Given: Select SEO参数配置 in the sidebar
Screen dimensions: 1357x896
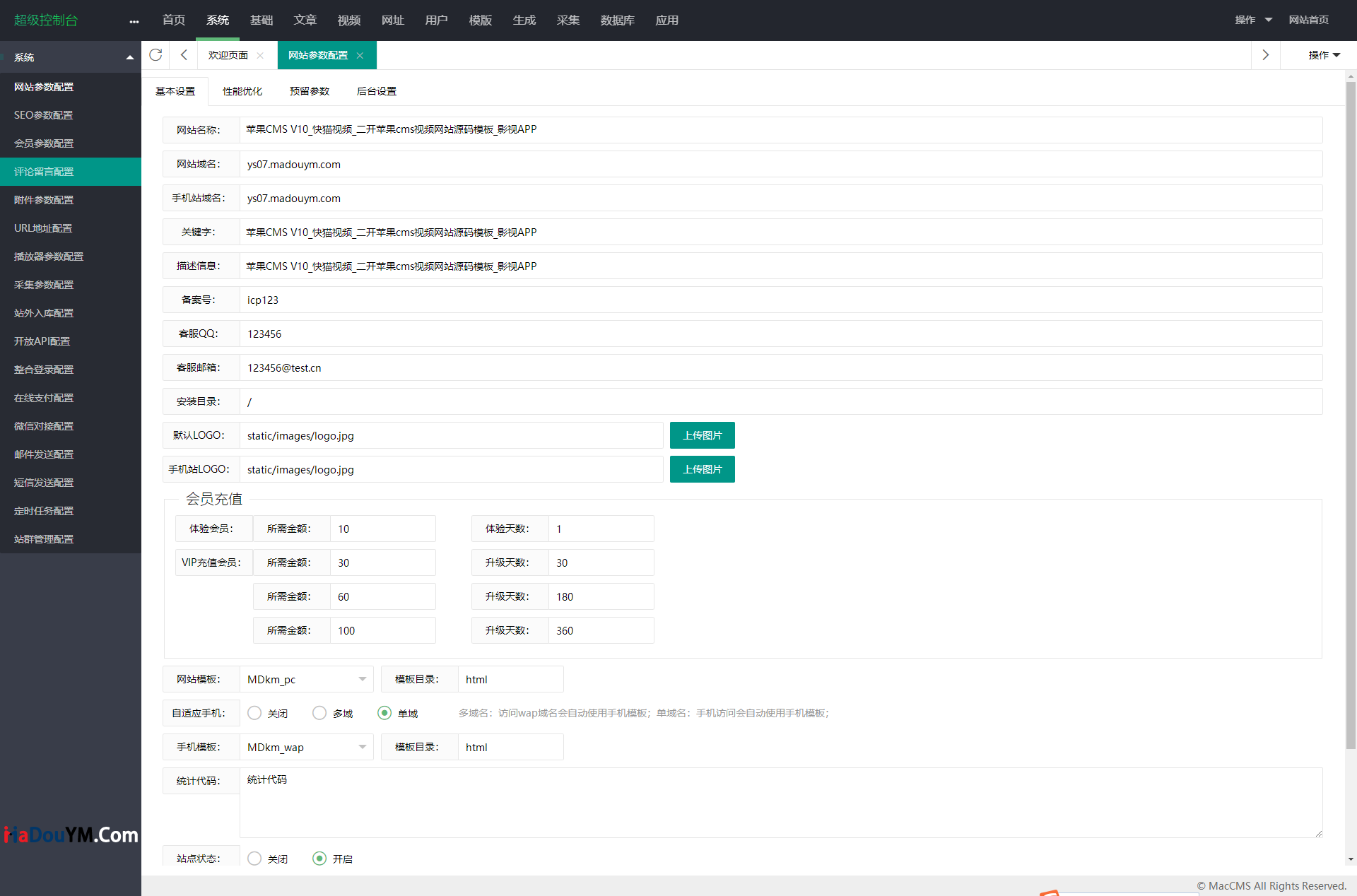Looking at the screenshot, I should coord(43,114).
